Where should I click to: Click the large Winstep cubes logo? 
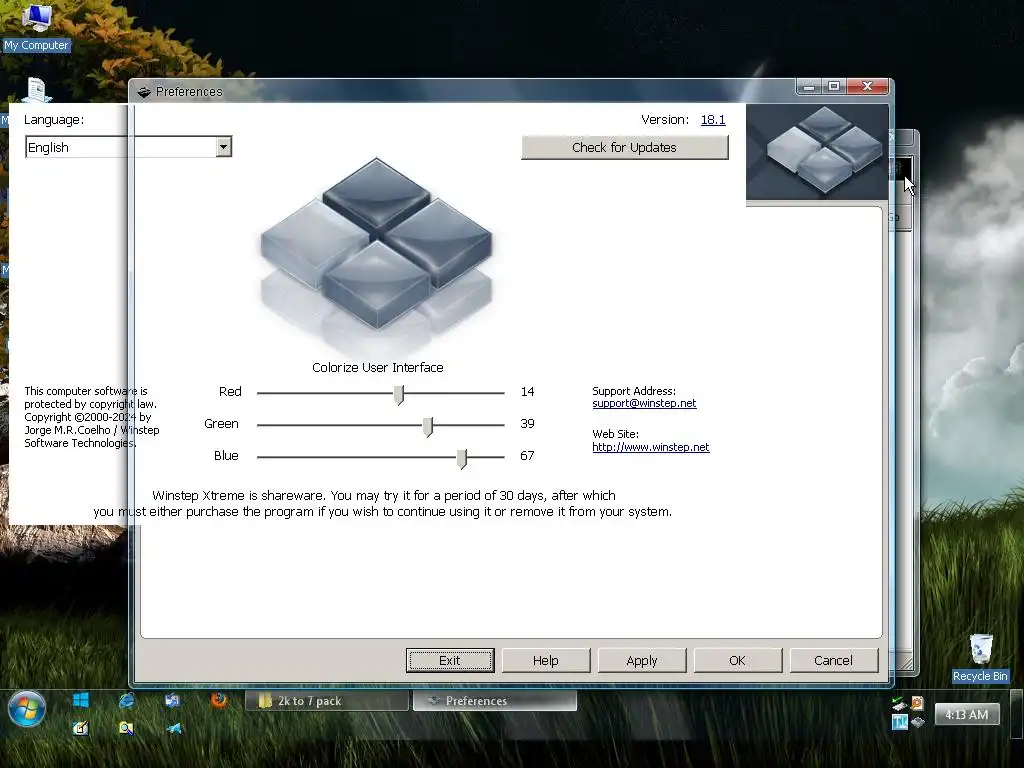(377, 243)
